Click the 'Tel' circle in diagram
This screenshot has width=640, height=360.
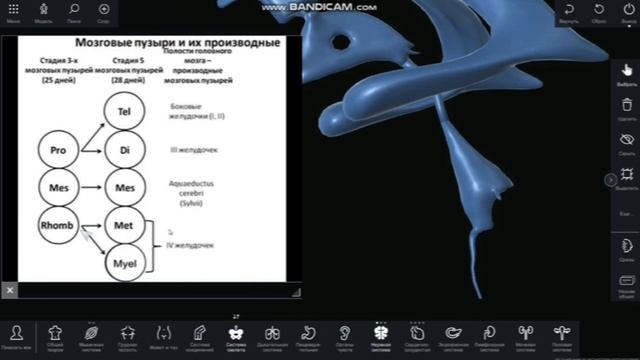click(x=124, y=111)
